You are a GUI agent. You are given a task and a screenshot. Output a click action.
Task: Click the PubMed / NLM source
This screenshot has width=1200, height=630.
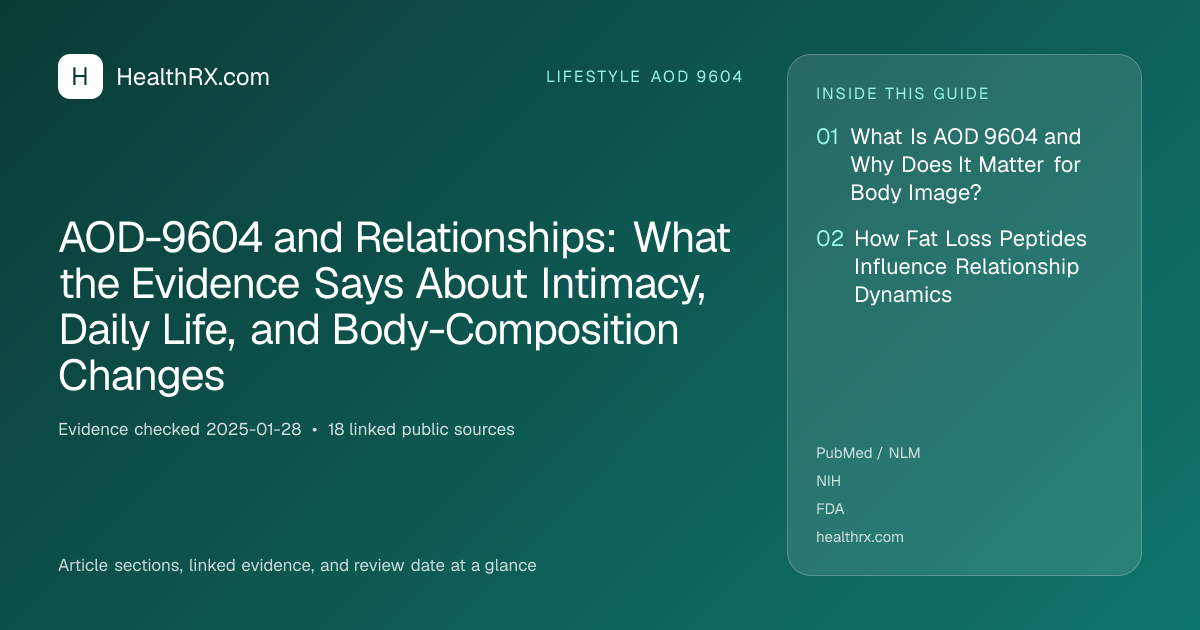pyautogui.click(x=868, y=453)
